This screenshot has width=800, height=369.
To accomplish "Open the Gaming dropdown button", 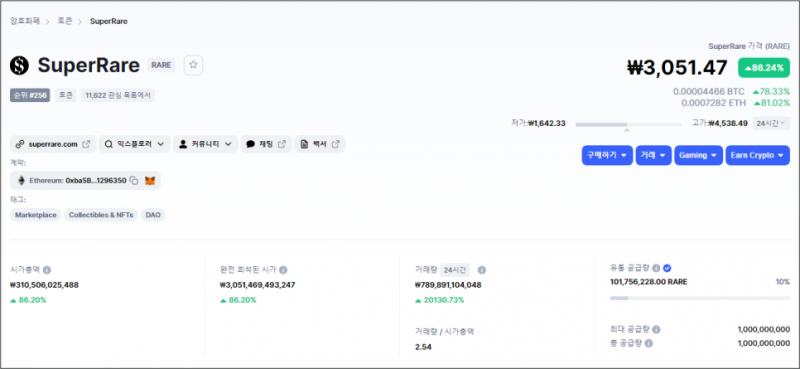I will pos(698,155).
